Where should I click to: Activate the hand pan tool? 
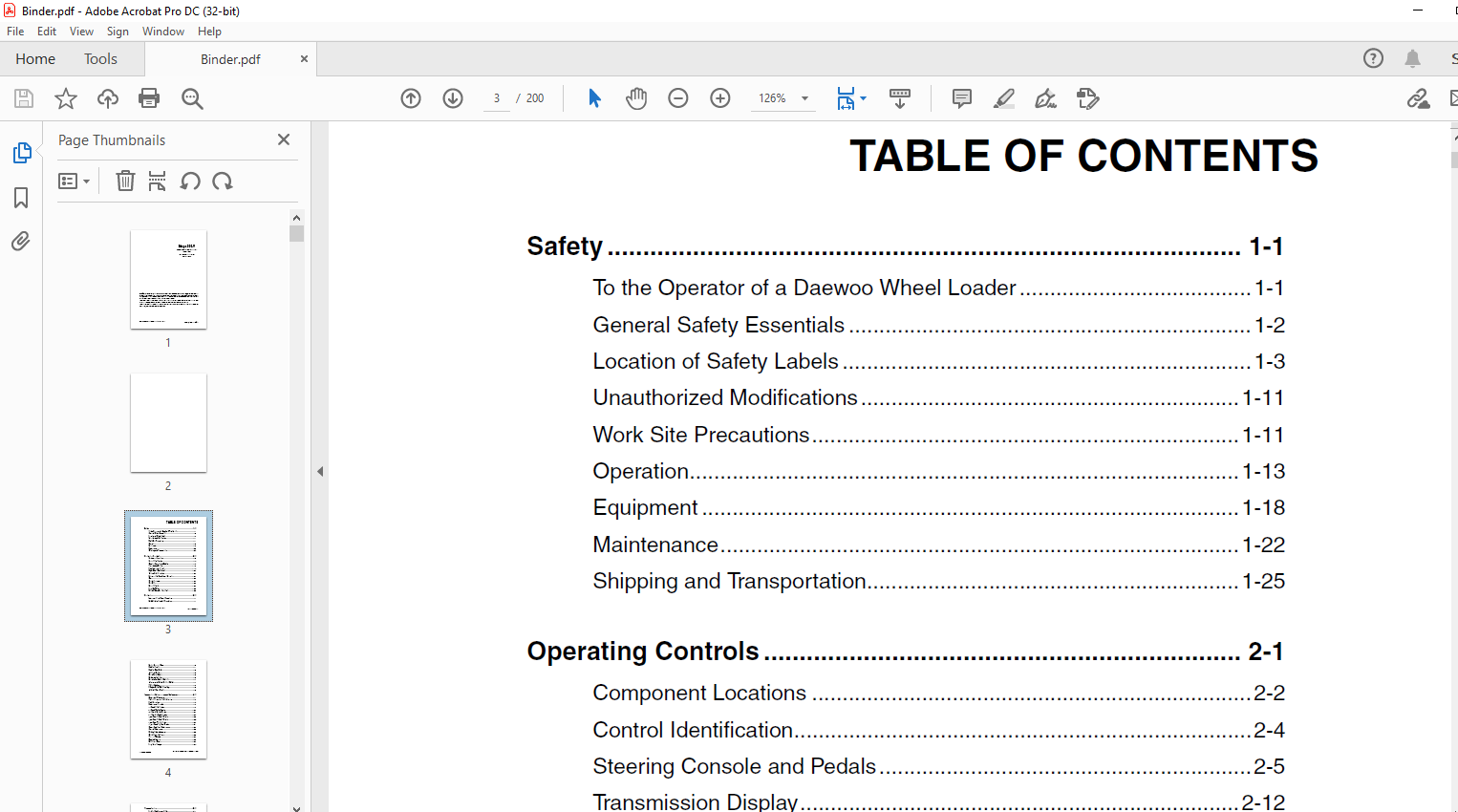636,98
